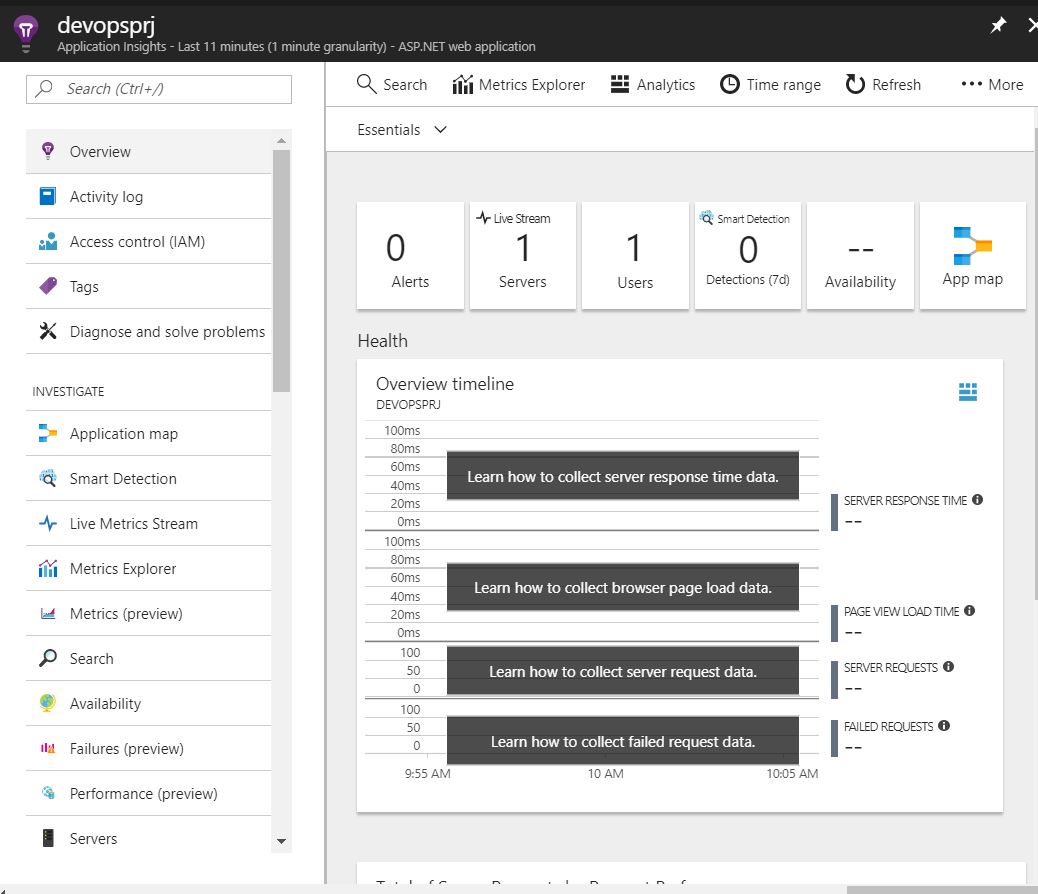
Task: Click info icon next to Server Response Time
Action: pyautogui.click(x=977, y=500)
